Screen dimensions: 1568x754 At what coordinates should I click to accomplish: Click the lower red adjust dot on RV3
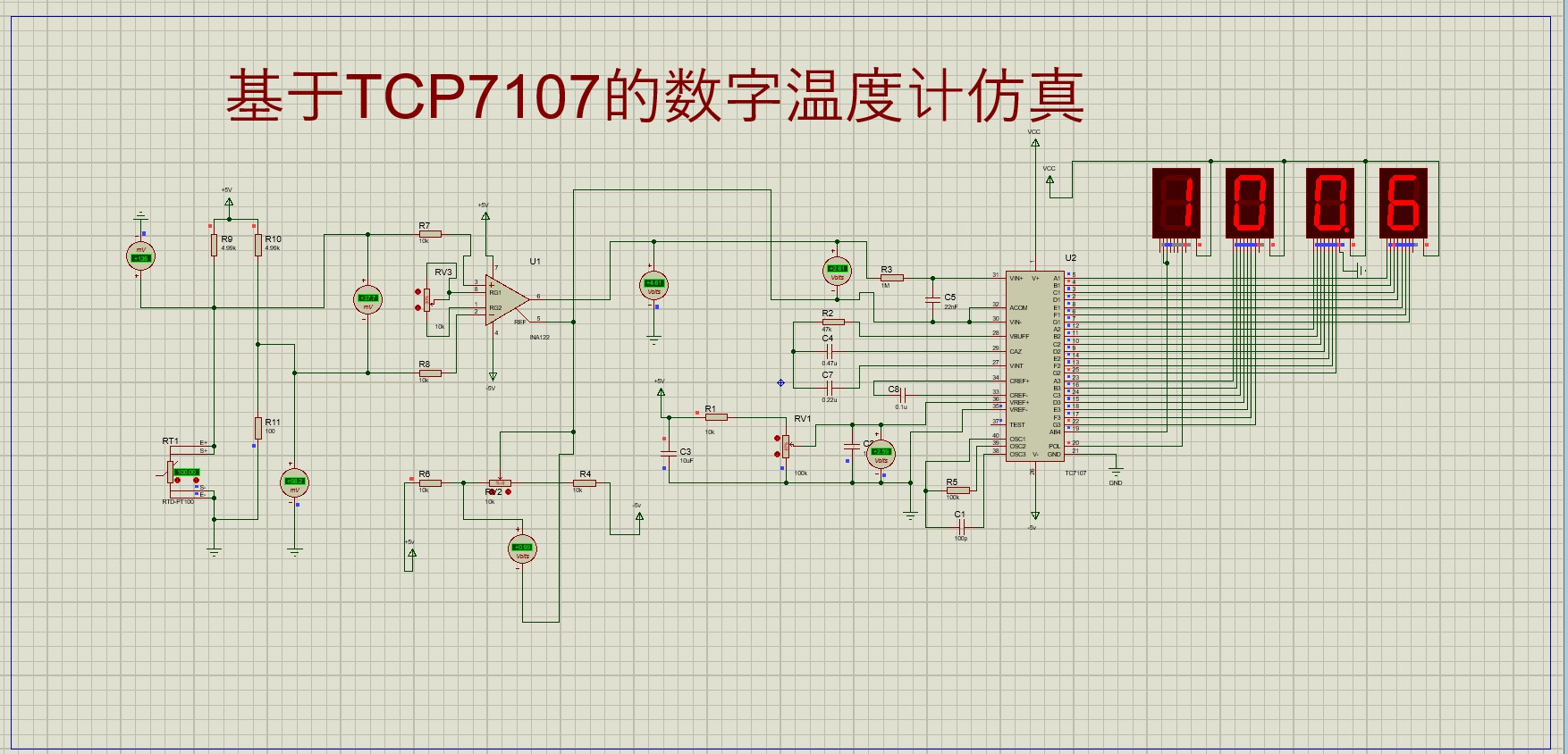[417, 308]
